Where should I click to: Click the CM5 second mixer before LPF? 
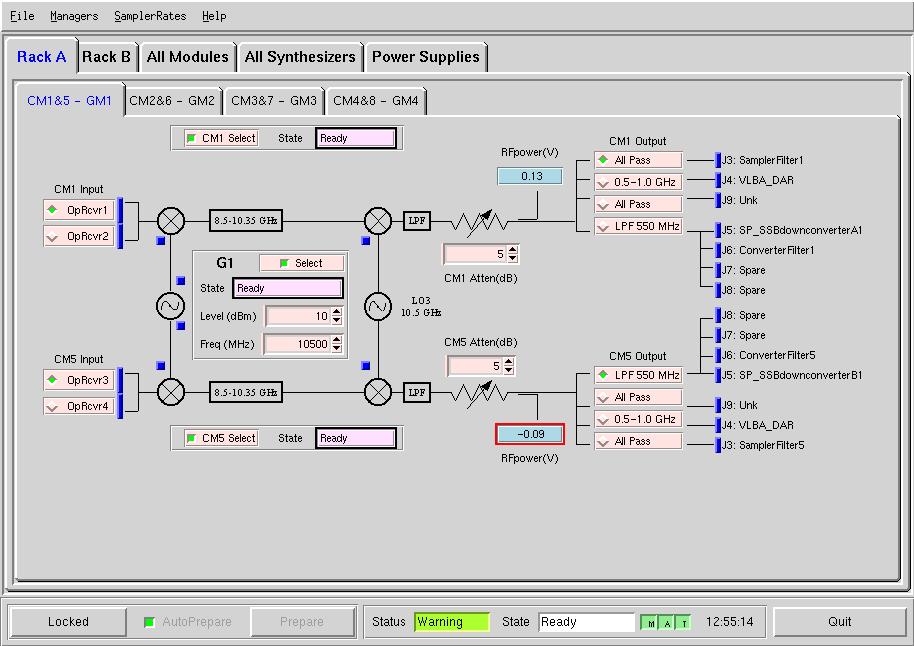tap(378, 392)
